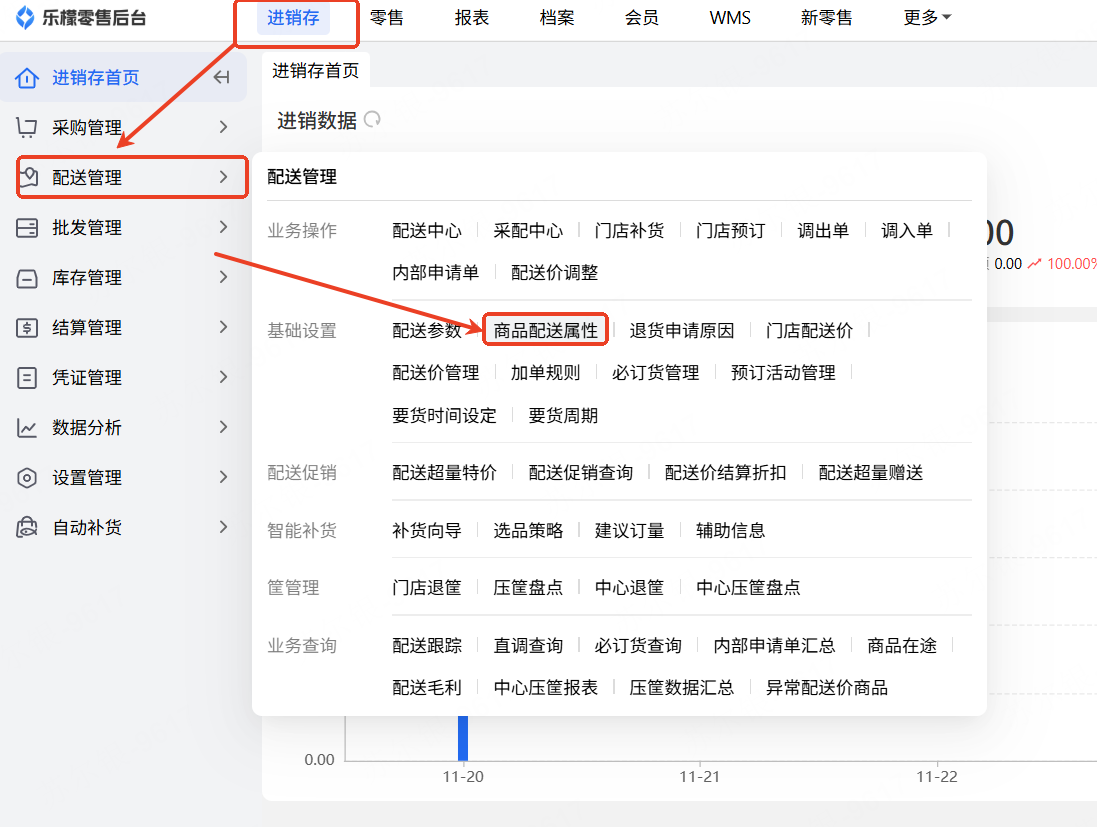Open 要货周期 link
Viewport: 1097px width, 827px height.
(563, 416)
